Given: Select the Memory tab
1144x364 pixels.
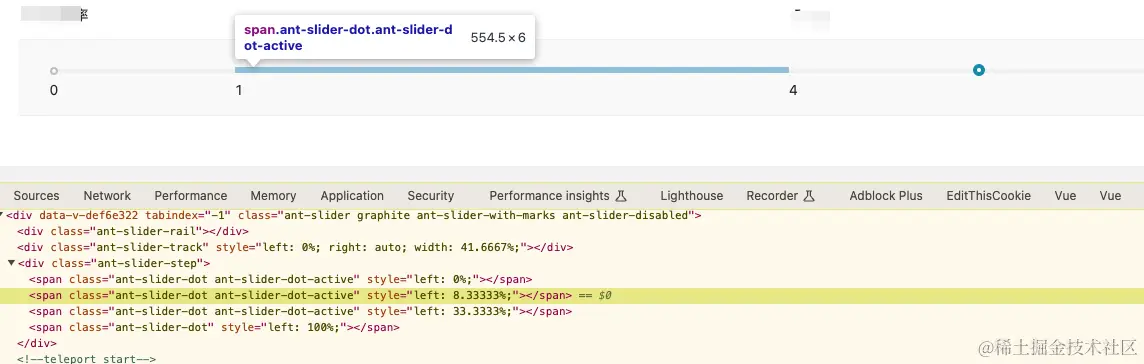Looking at the screenshot, I should pyautogui.click(x=273, y=195).
